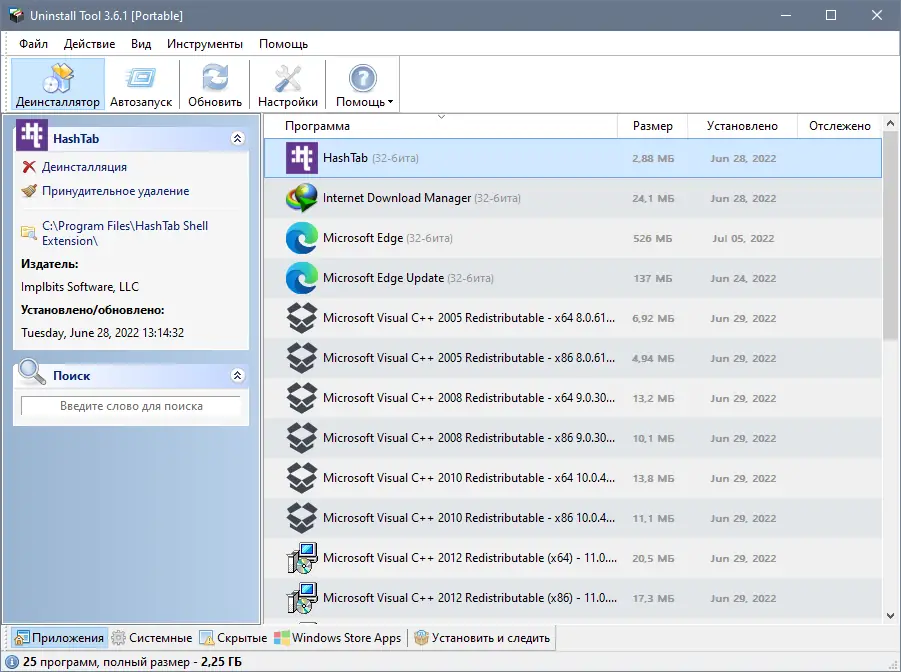
Task: Click the sort arrow on the Программа column
Action: 440,116
